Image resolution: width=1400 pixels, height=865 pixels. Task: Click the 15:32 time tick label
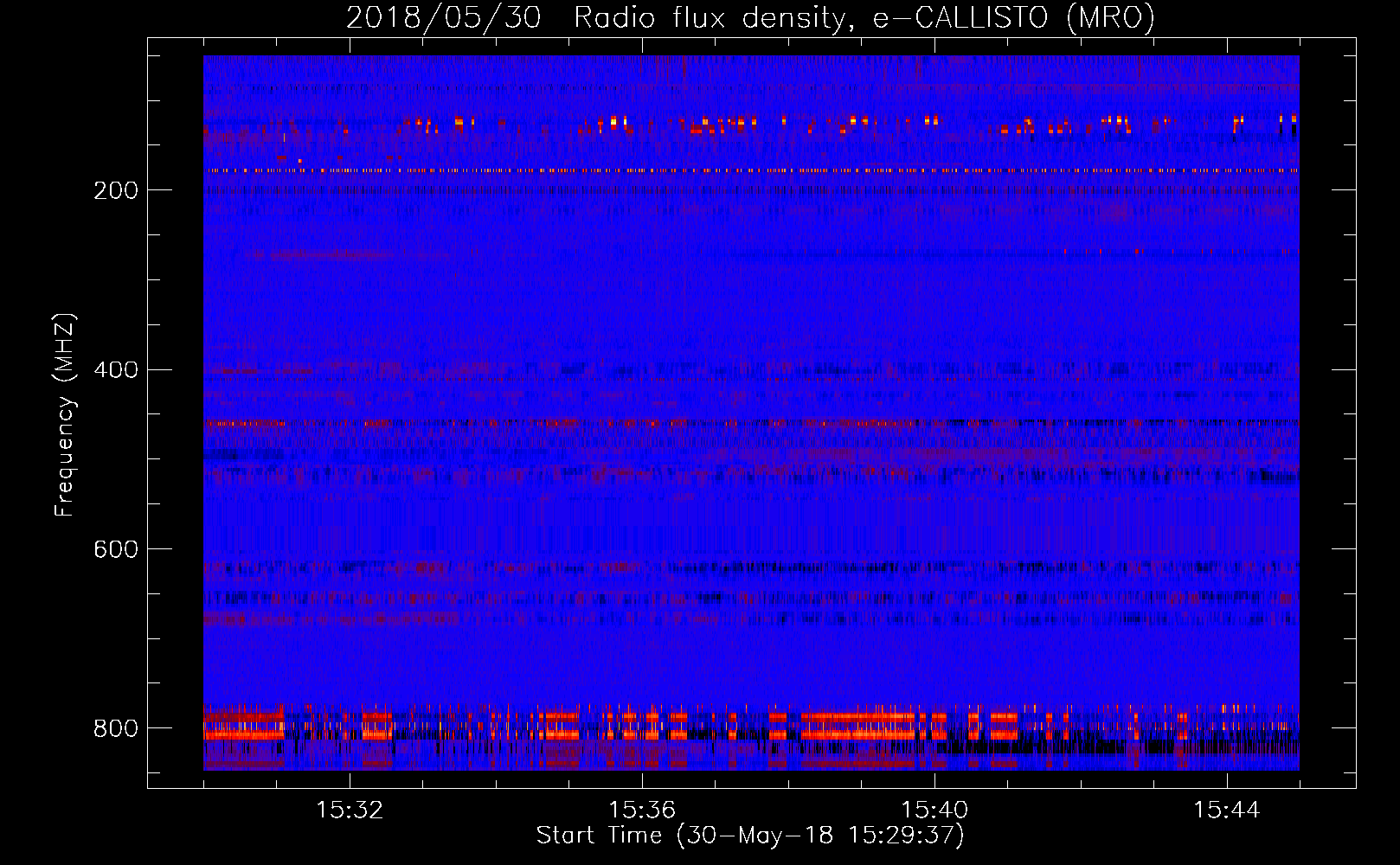click(x=350, y=811)
